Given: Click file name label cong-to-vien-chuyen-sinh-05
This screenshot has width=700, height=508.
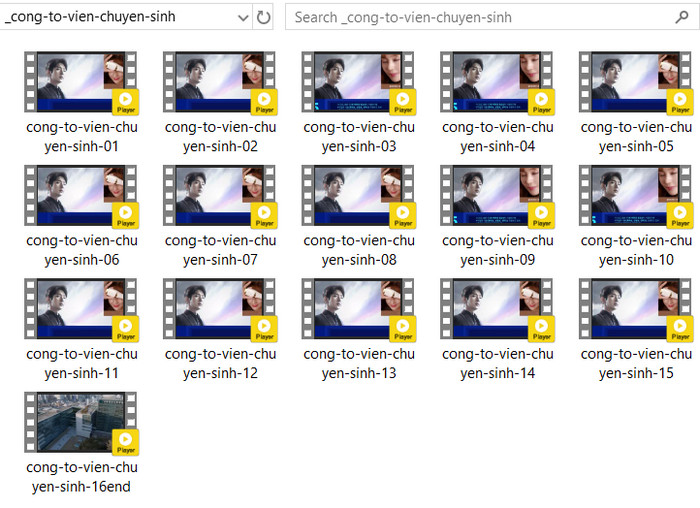Looking at the screenshot, I should tap(637, 137).
